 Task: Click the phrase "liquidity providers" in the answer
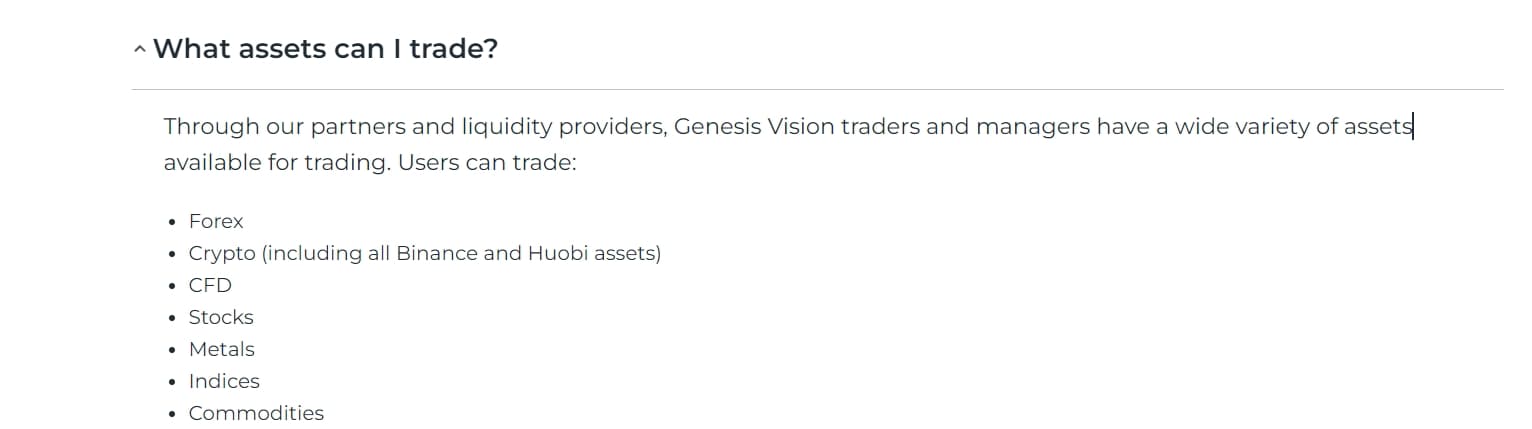click(563, 127)
